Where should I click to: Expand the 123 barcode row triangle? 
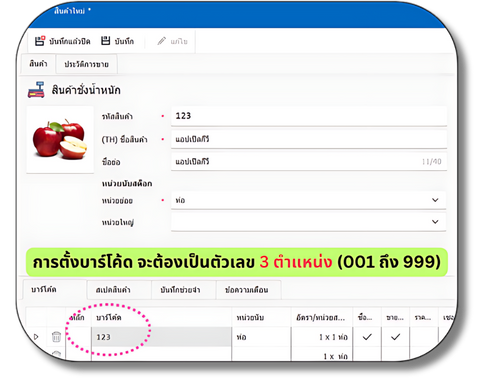(36, 337)
